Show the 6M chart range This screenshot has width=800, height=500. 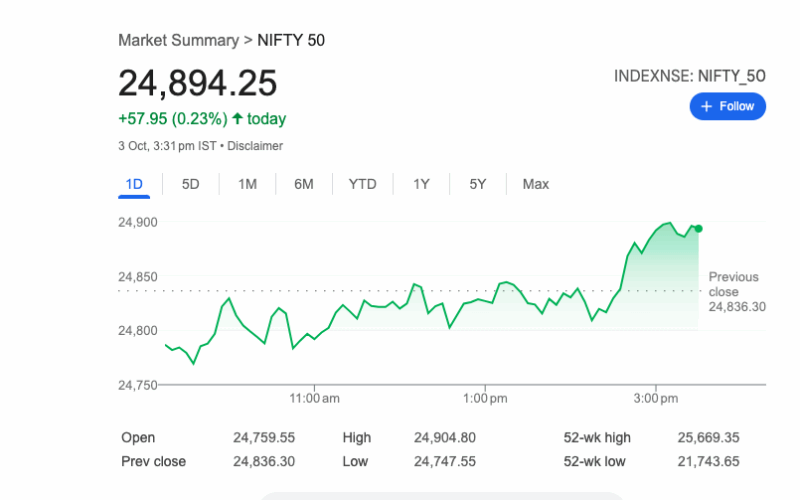click(x=304, y=184)
